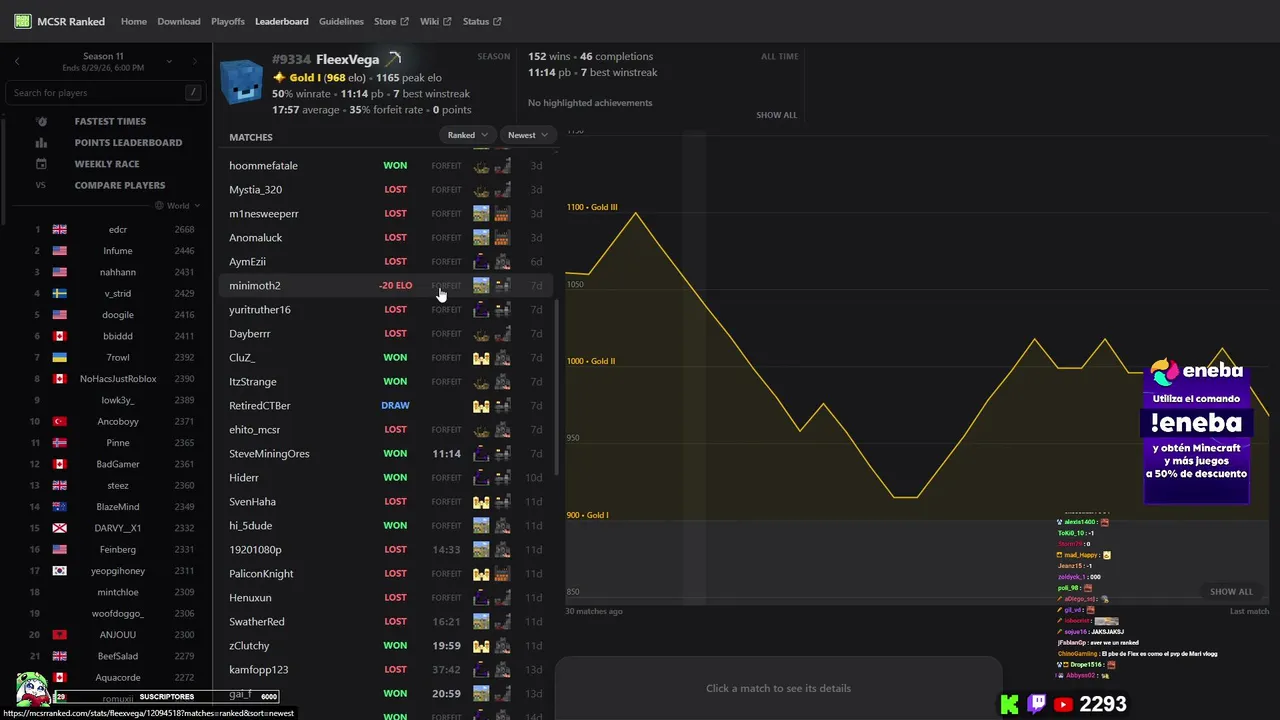1280x720 pixels.
Task: Select the zClutchy match timed 19:59
Action: point(384,646)
